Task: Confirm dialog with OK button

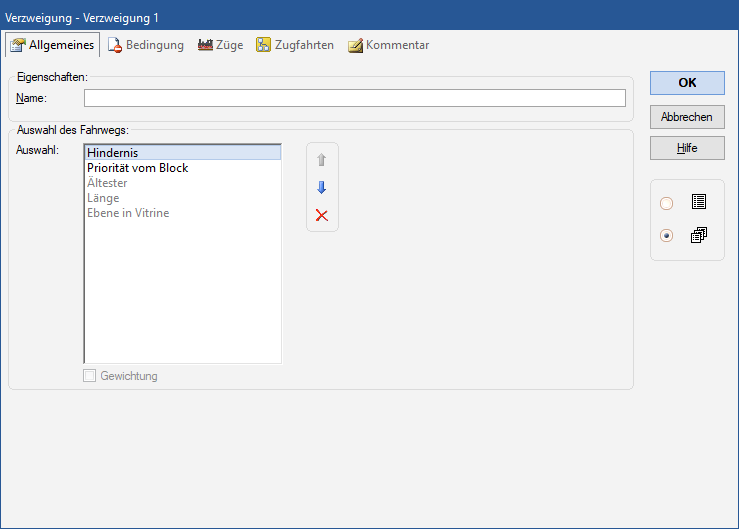Action: click(687, 83)
